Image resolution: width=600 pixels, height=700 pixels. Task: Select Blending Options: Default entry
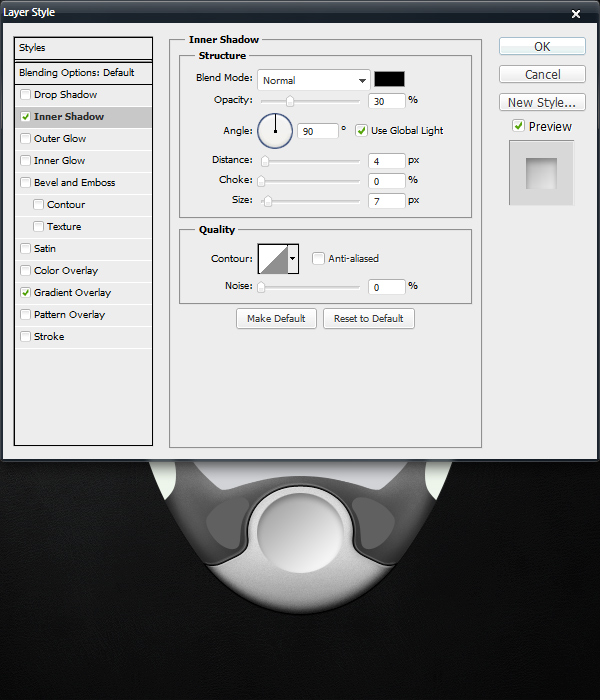pos(83,72)
